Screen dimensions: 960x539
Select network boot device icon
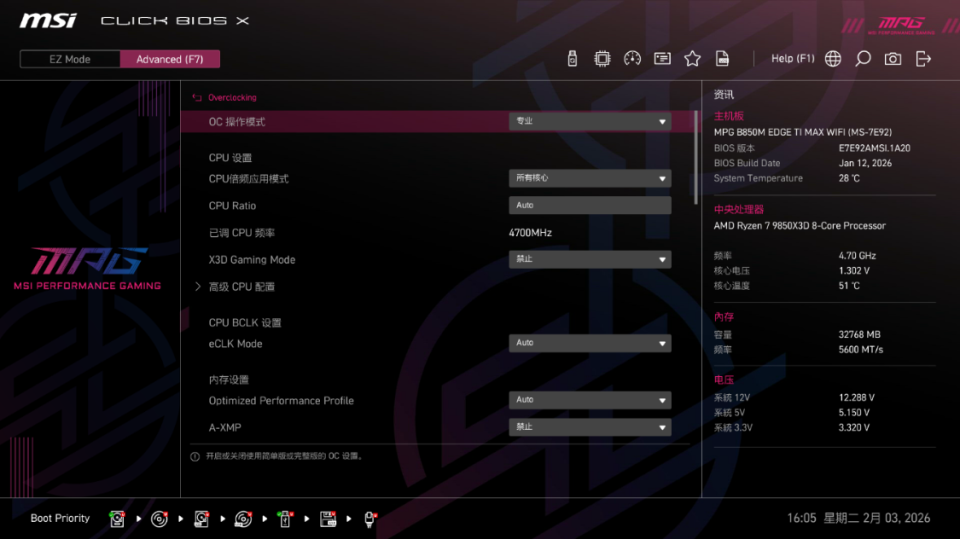[x=370, y=519]
